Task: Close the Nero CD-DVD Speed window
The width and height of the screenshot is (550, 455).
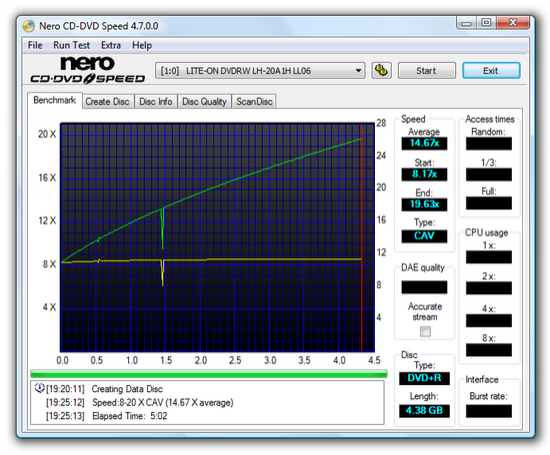Action: click(x=513, y=23)
